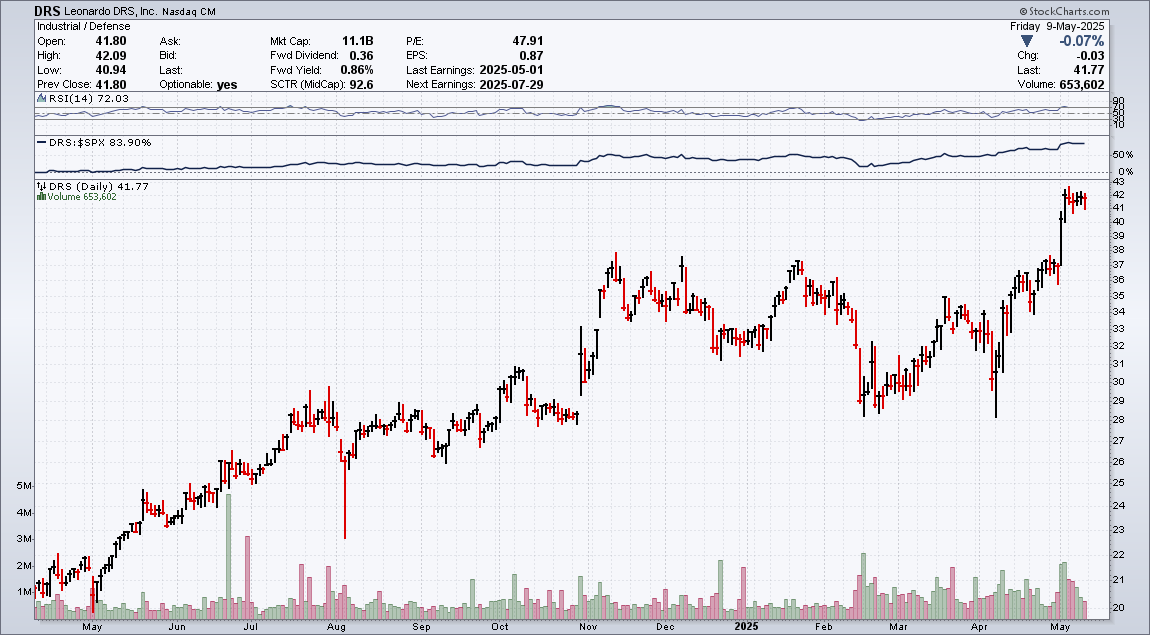The width and height of the screenshot is (1150, 635).
Task: Click the Aug label on the time axis
Action: point(336,627)
